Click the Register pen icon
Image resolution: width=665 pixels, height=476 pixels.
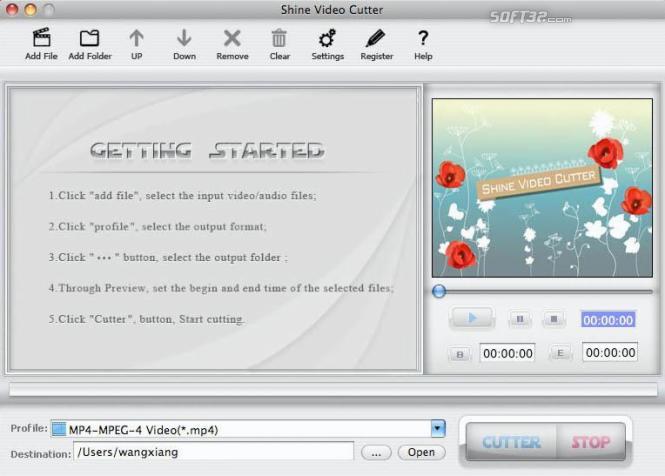pos(375,38)
